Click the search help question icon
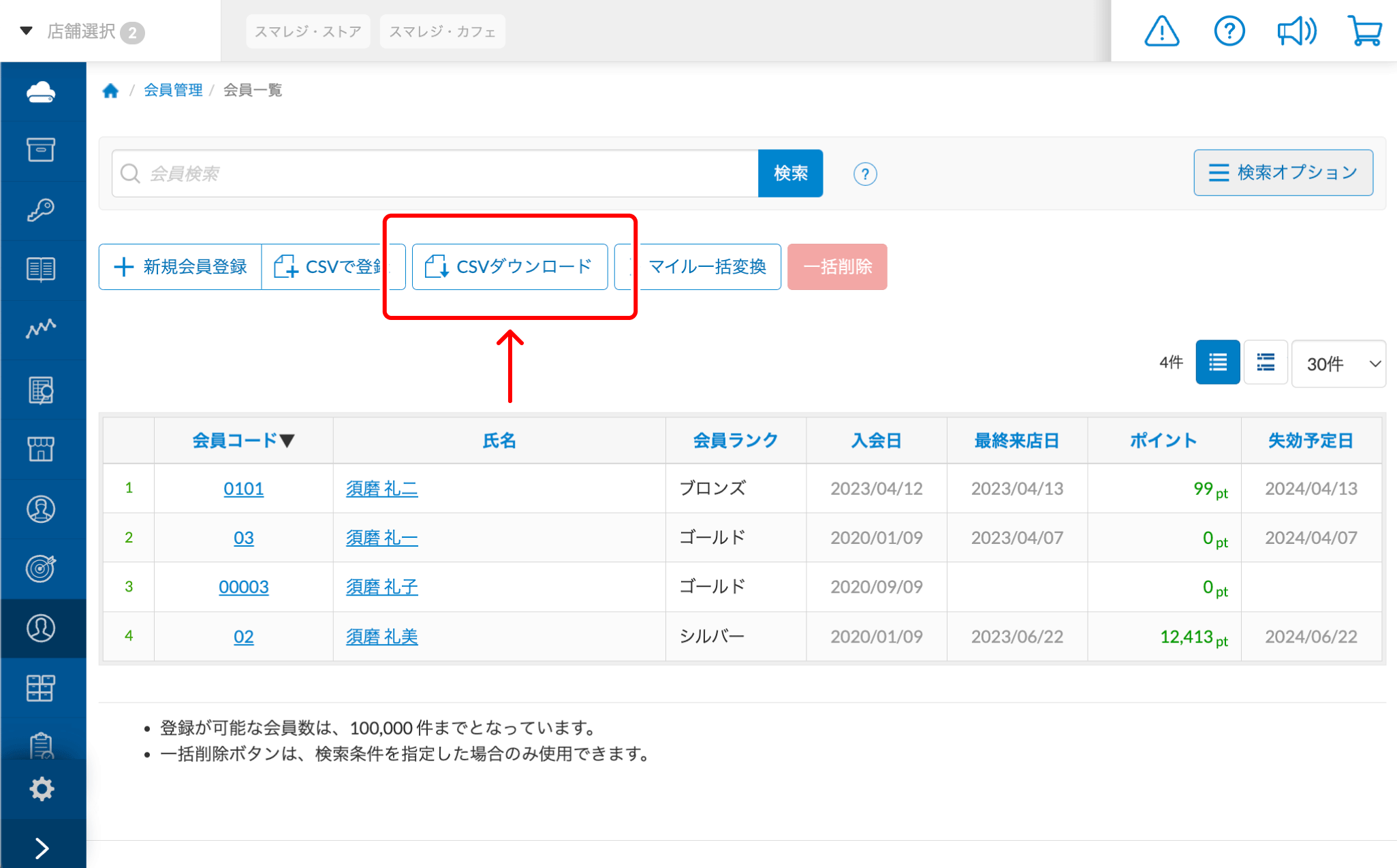The height and width of the screenshot is (868, 1397). pyautogui.click(x=864, y=174)
